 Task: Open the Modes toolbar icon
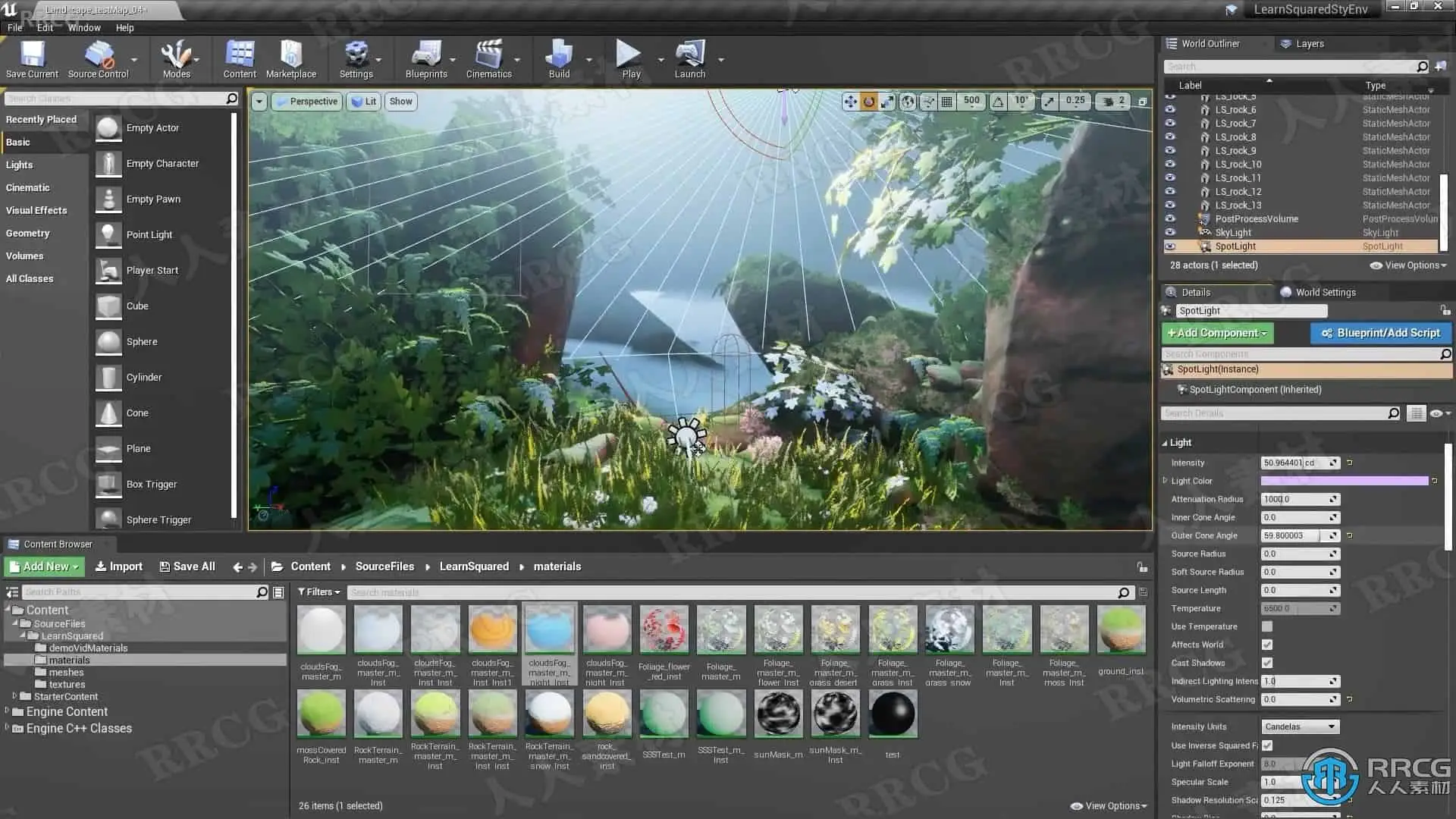[176, 59]
